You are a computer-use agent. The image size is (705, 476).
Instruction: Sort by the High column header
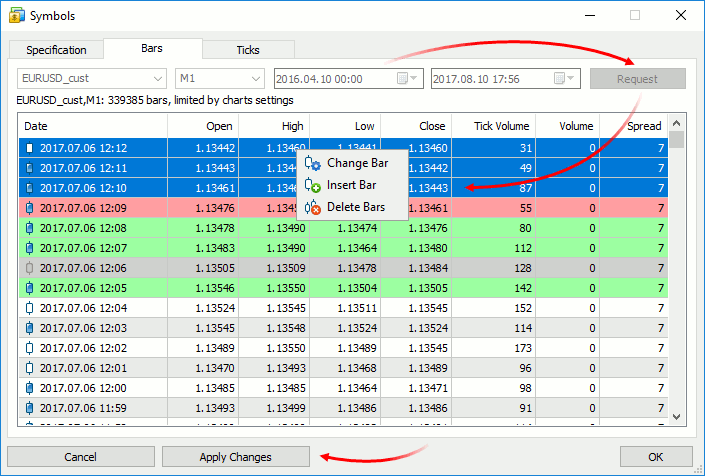[x=274, y=126]
